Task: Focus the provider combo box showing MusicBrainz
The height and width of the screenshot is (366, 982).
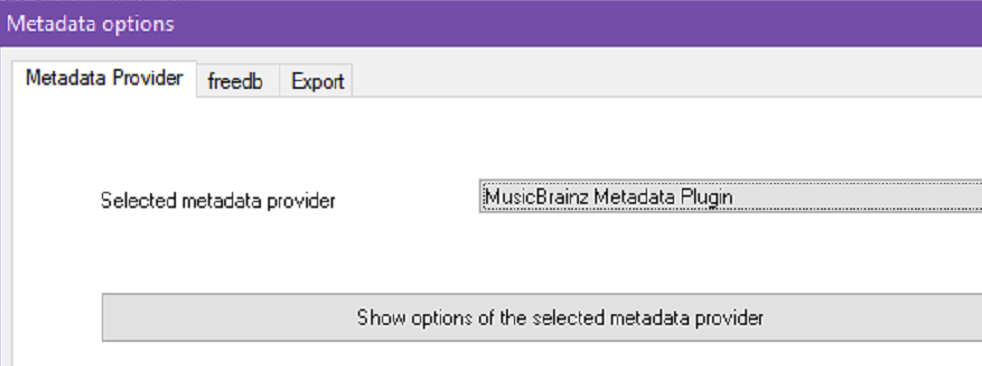Action: [730, 197]
